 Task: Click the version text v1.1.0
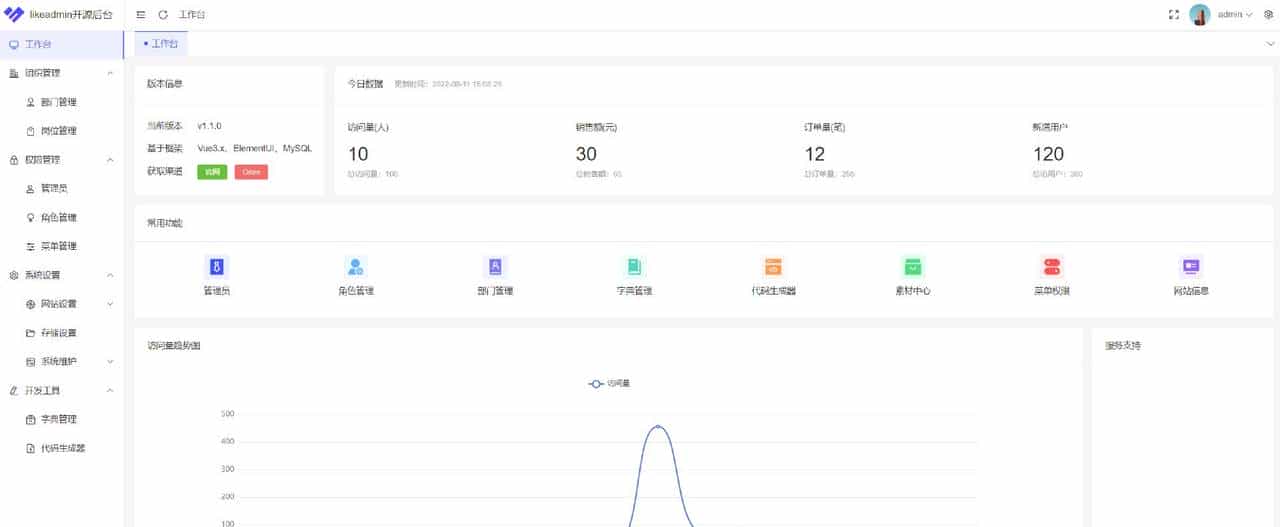[210, 126]
